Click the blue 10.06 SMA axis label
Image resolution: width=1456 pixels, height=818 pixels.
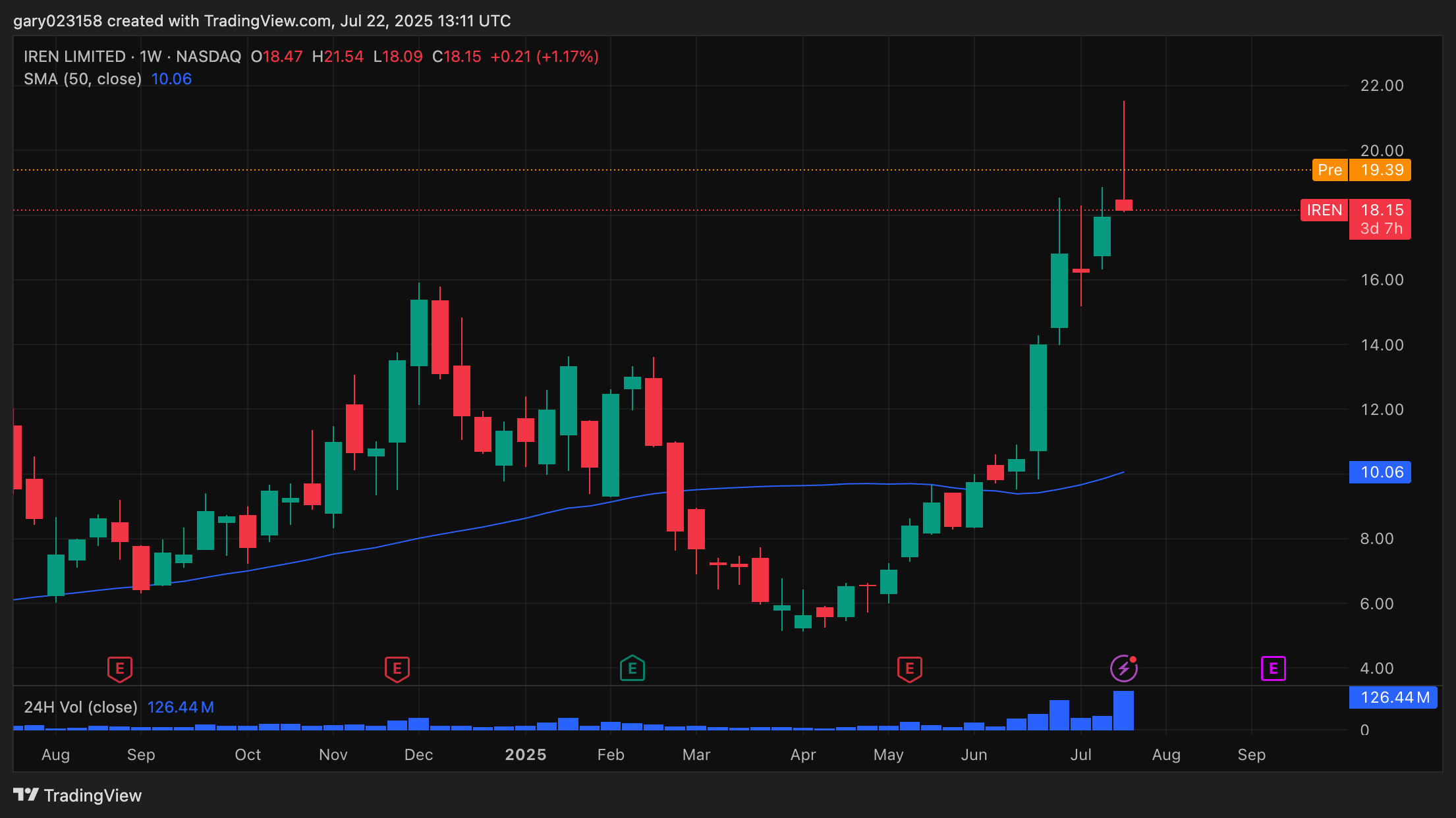coord(1380,472)
